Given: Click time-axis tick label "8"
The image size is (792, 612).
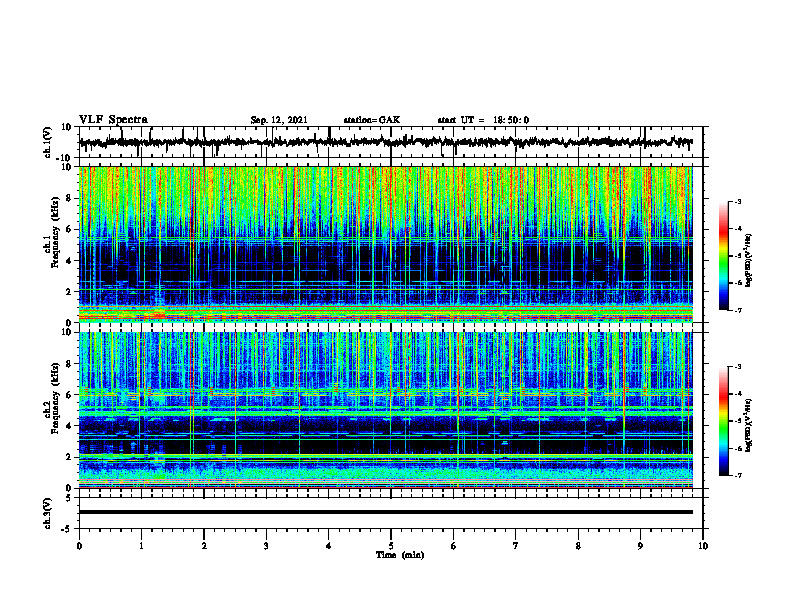Looking at the screenshot, I should point(578,546).
